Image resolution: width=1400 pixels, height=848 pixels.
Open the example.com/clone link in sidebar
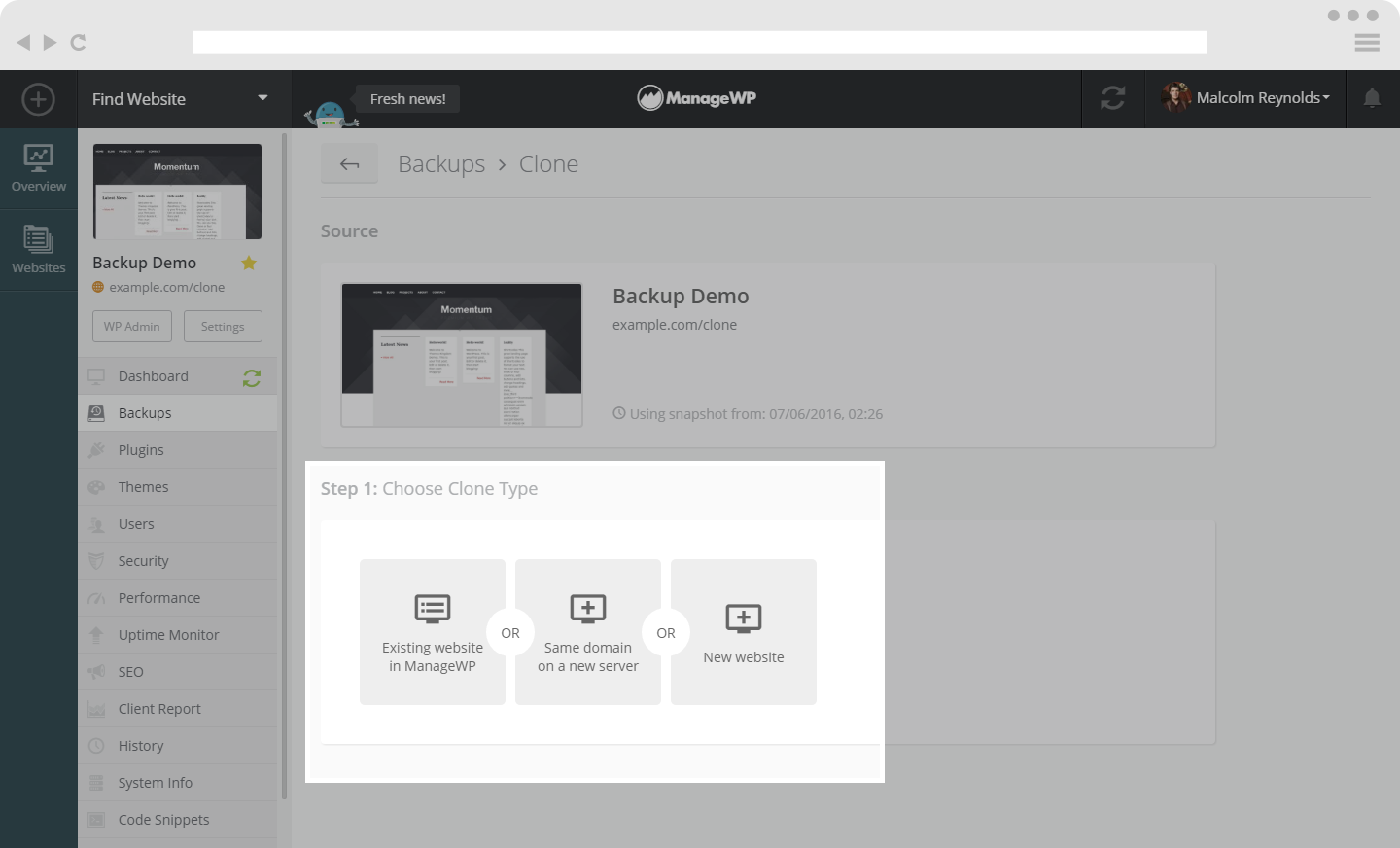tap(166, 287)
